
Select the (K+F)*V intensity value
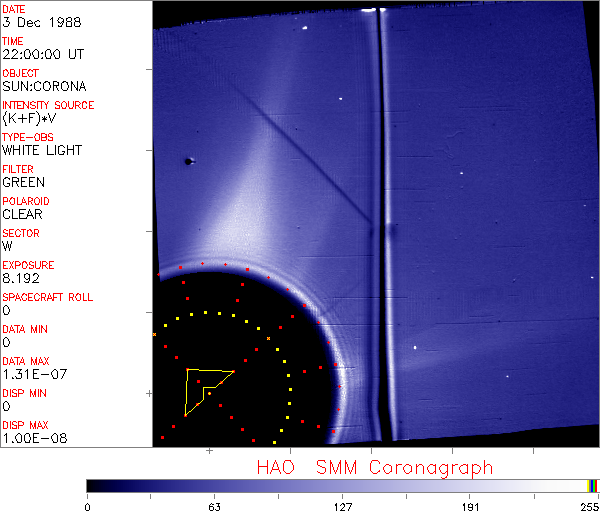[x=29, y=119]
